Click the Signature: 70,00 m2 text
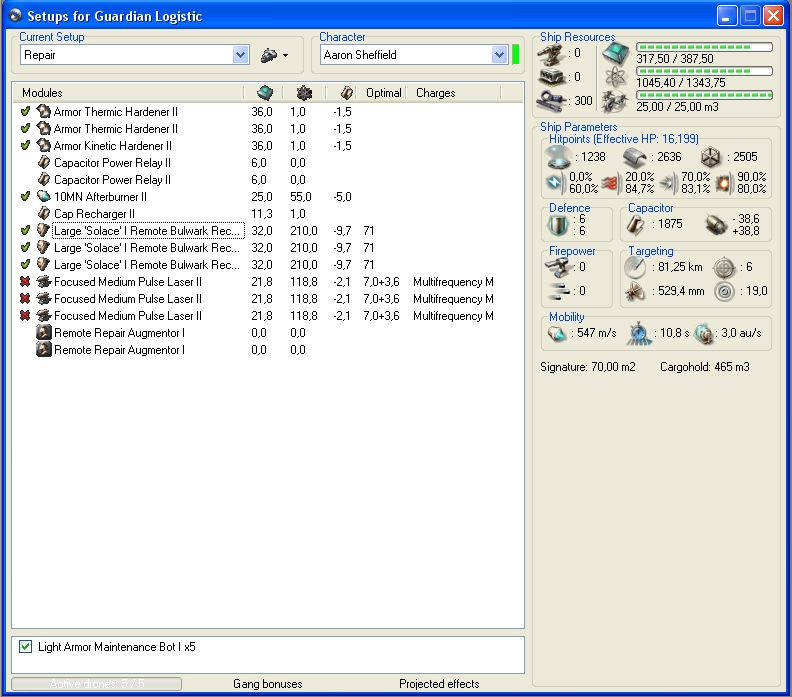 tap(588, 367)
